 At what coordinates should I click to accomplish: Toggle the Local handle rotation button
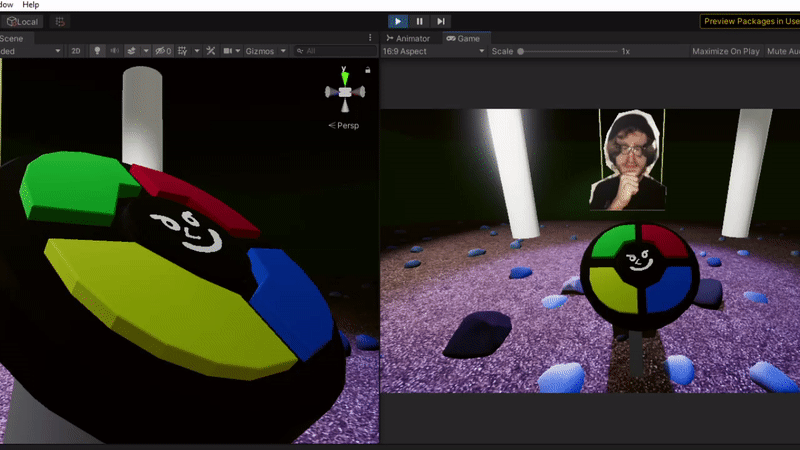click(21, 22)
